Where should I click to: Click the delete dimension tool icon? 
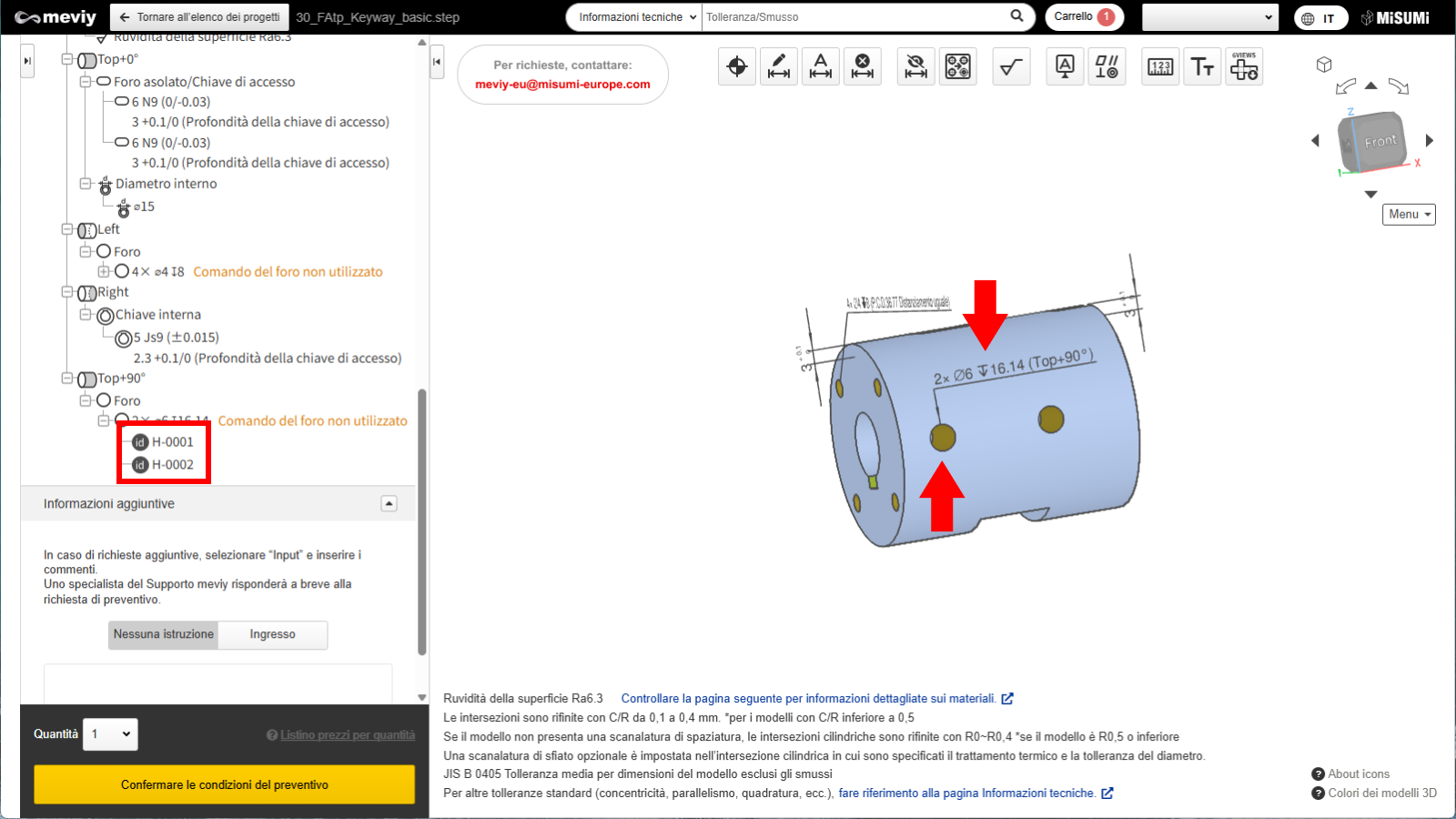tap(862, 66)
